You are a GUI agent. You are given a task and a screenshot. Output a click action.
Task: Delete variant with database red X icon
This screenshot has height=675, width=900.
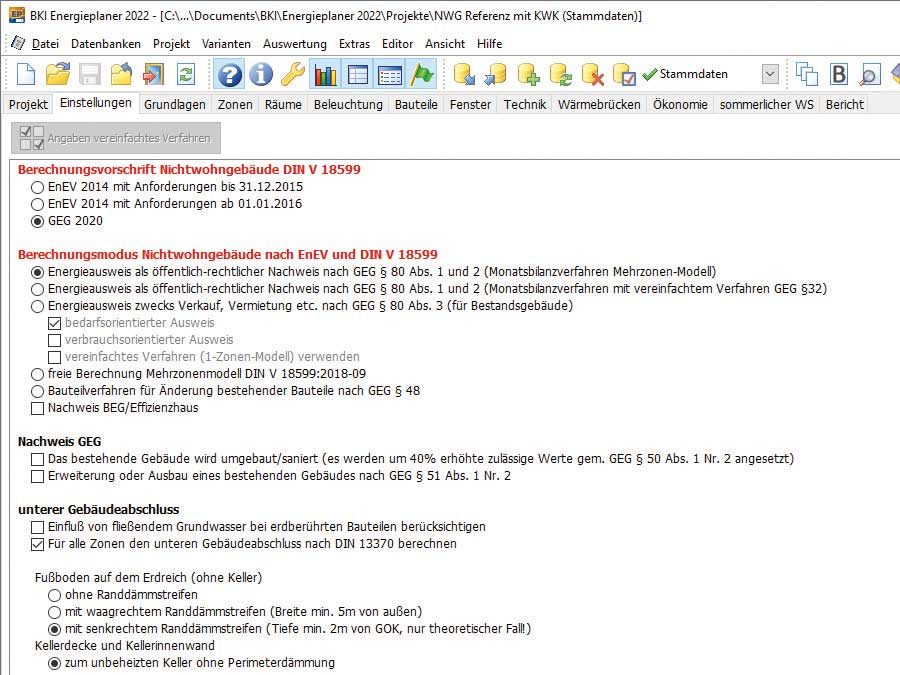[592, 75]
